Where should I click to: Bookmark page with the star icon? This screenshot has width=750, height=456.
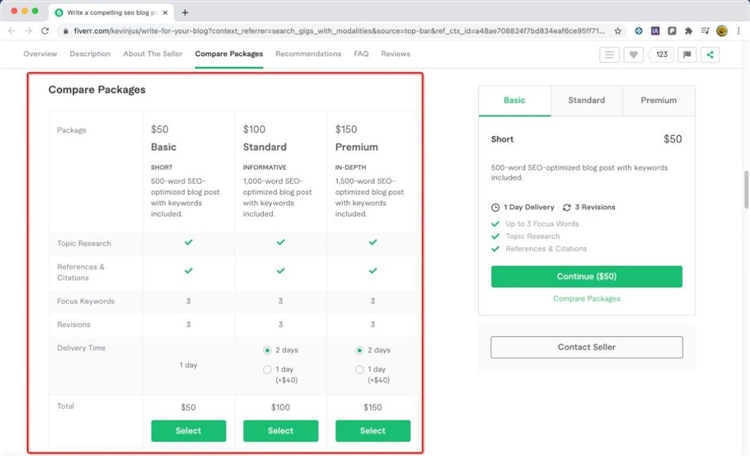click(x=618, y=31)
